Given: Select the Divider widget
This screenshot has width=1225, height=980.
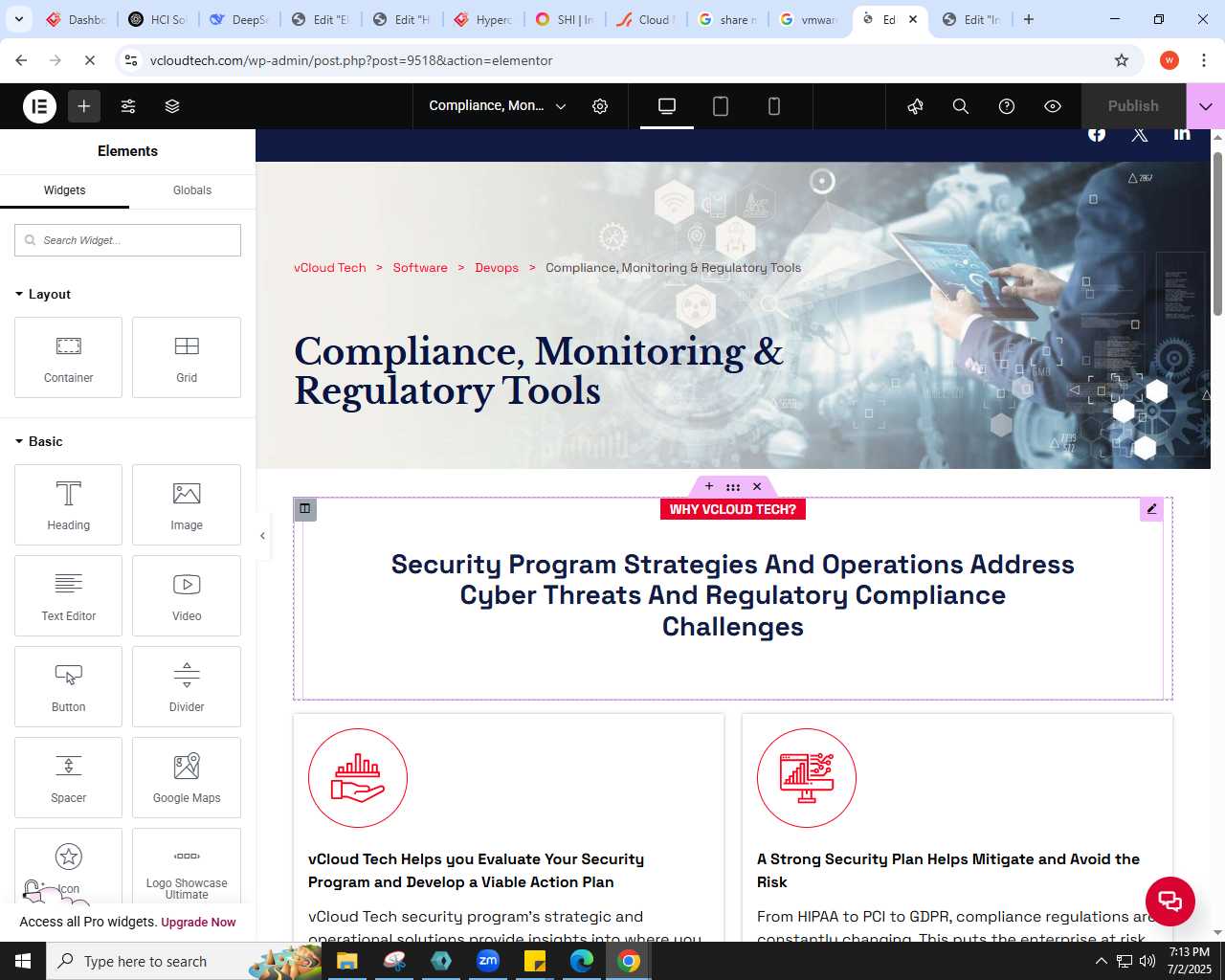Looking at the screenshot, I should 187,686.
